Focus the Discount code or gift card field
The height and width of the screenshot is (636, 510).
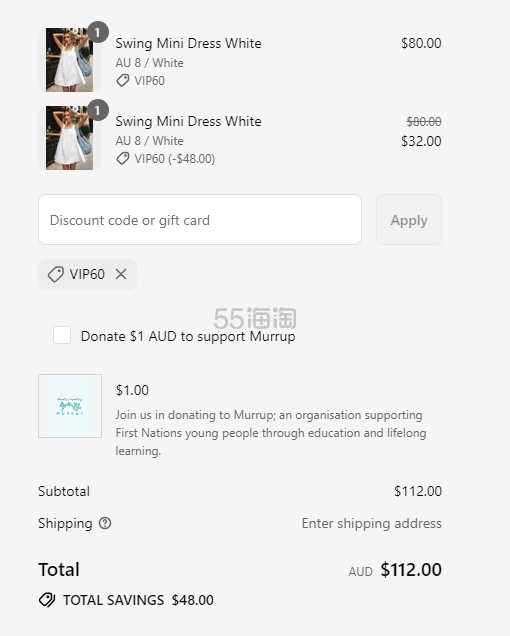click(200, 219)
